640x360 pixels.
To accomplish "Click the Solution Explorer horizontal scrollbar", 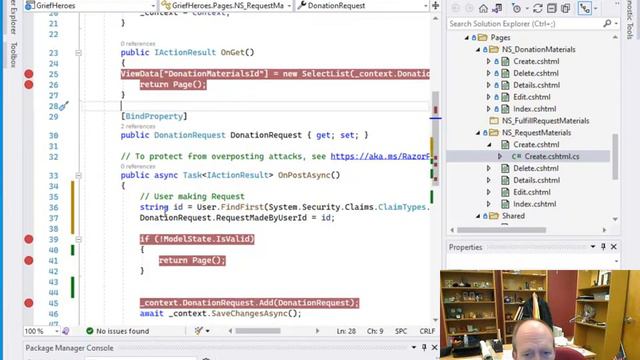I will [501, 230].
